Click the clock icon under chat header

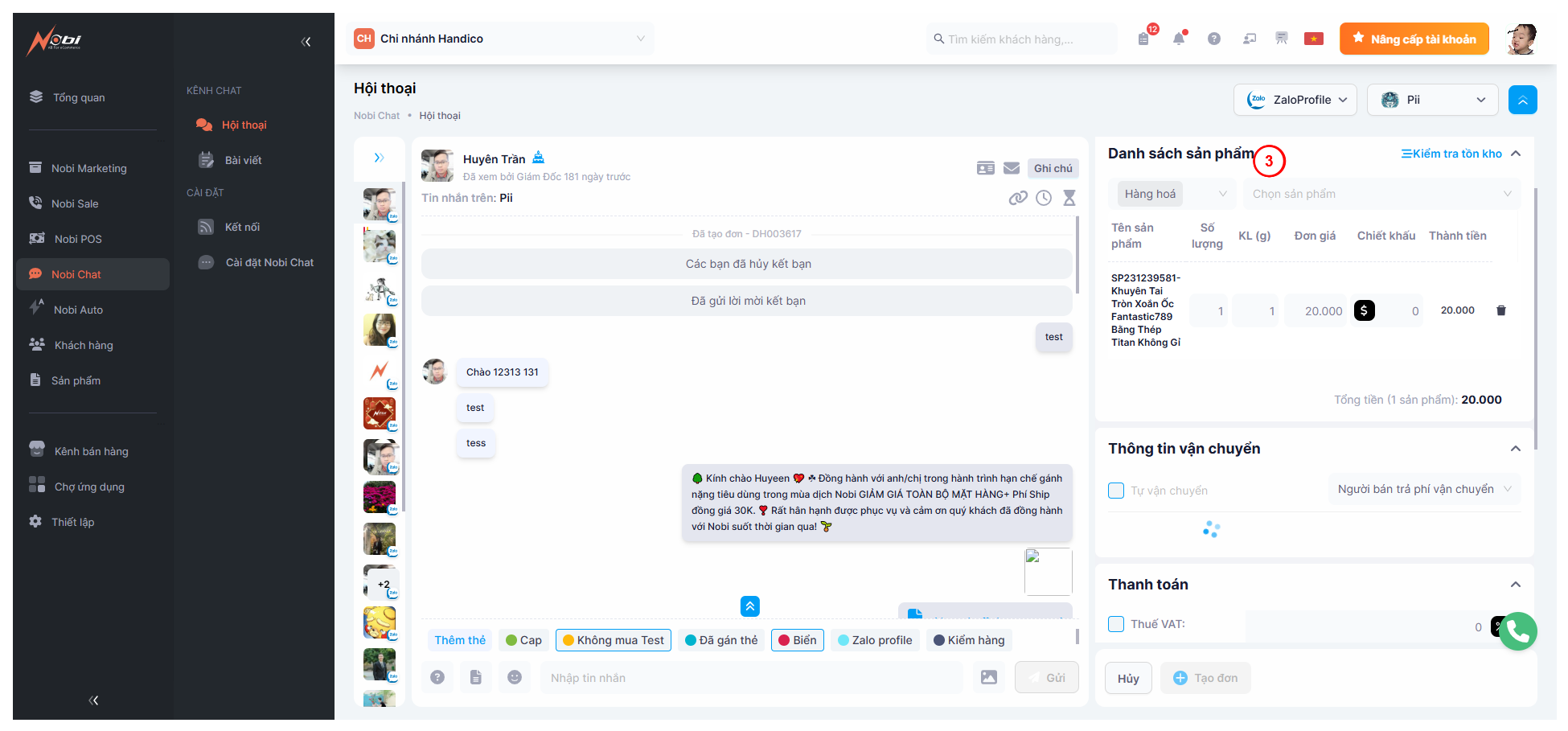point(1044,198)
